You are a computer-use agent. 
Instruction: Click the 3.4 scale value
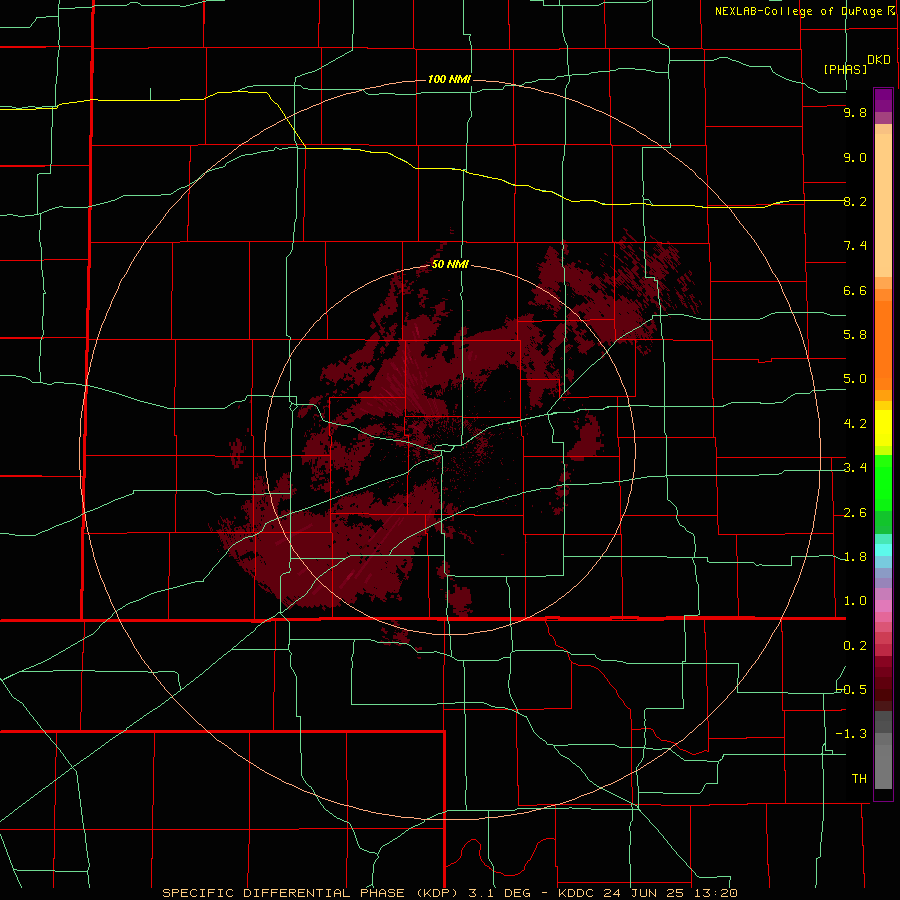855,468
